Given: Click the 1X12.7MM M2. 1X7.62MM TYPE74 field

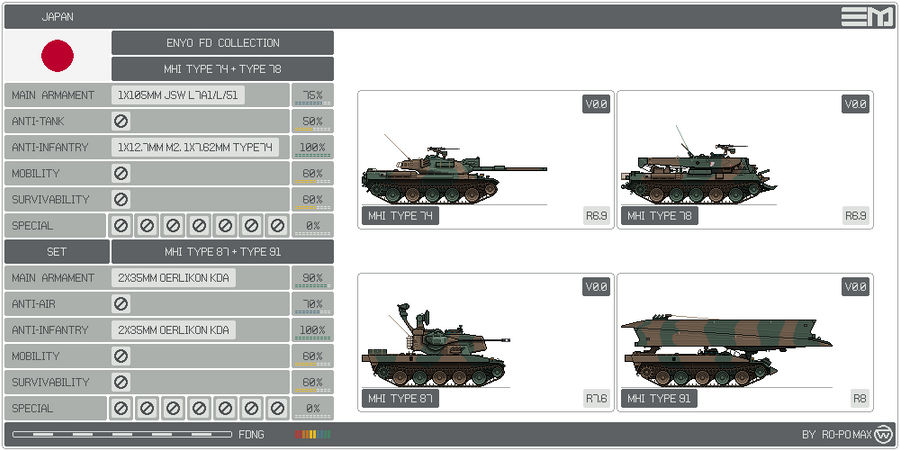Looking at the screenshot, I should (195, 147).
